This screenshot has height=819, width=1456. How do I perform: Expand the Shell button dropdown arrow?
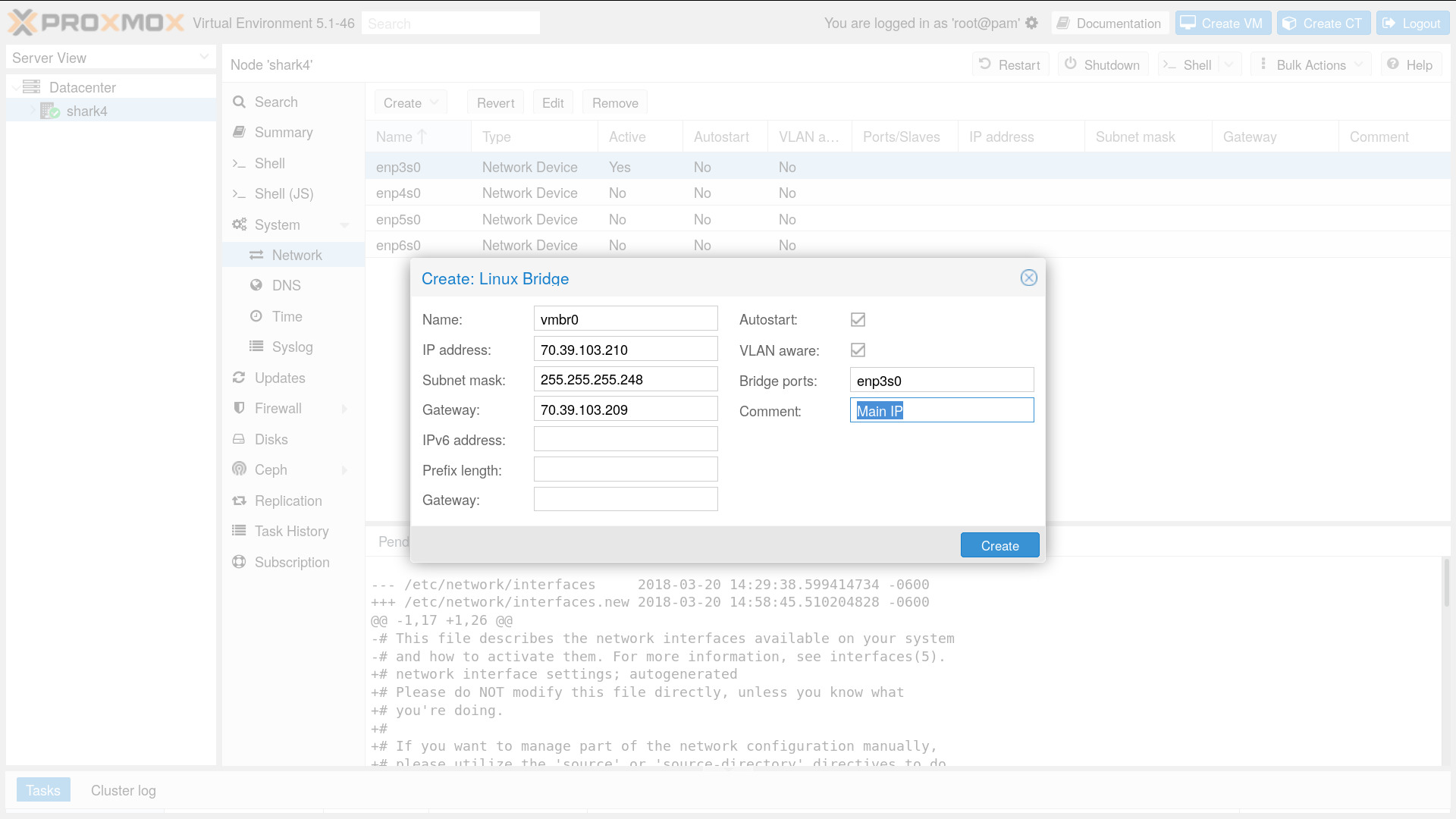point(1230,65)
